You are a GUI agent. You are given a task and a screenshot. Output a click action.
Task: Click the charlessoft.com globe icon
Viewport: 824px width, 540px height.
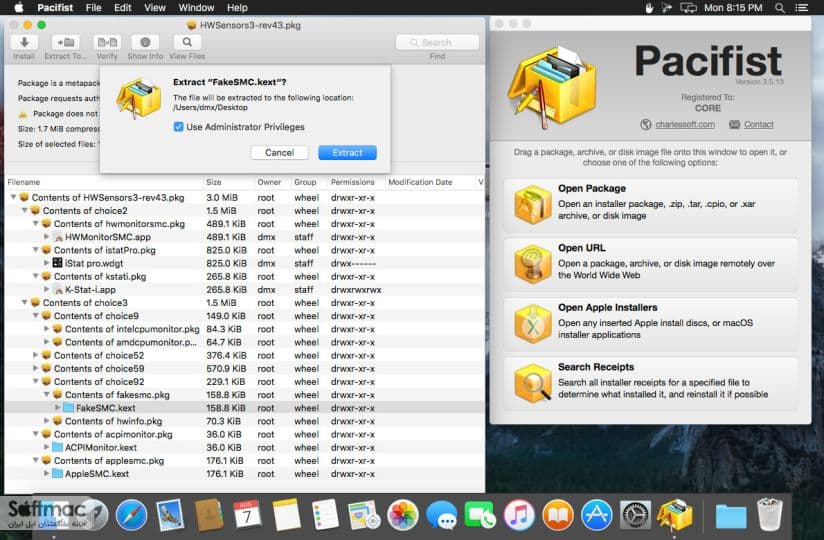click(645, 124)
